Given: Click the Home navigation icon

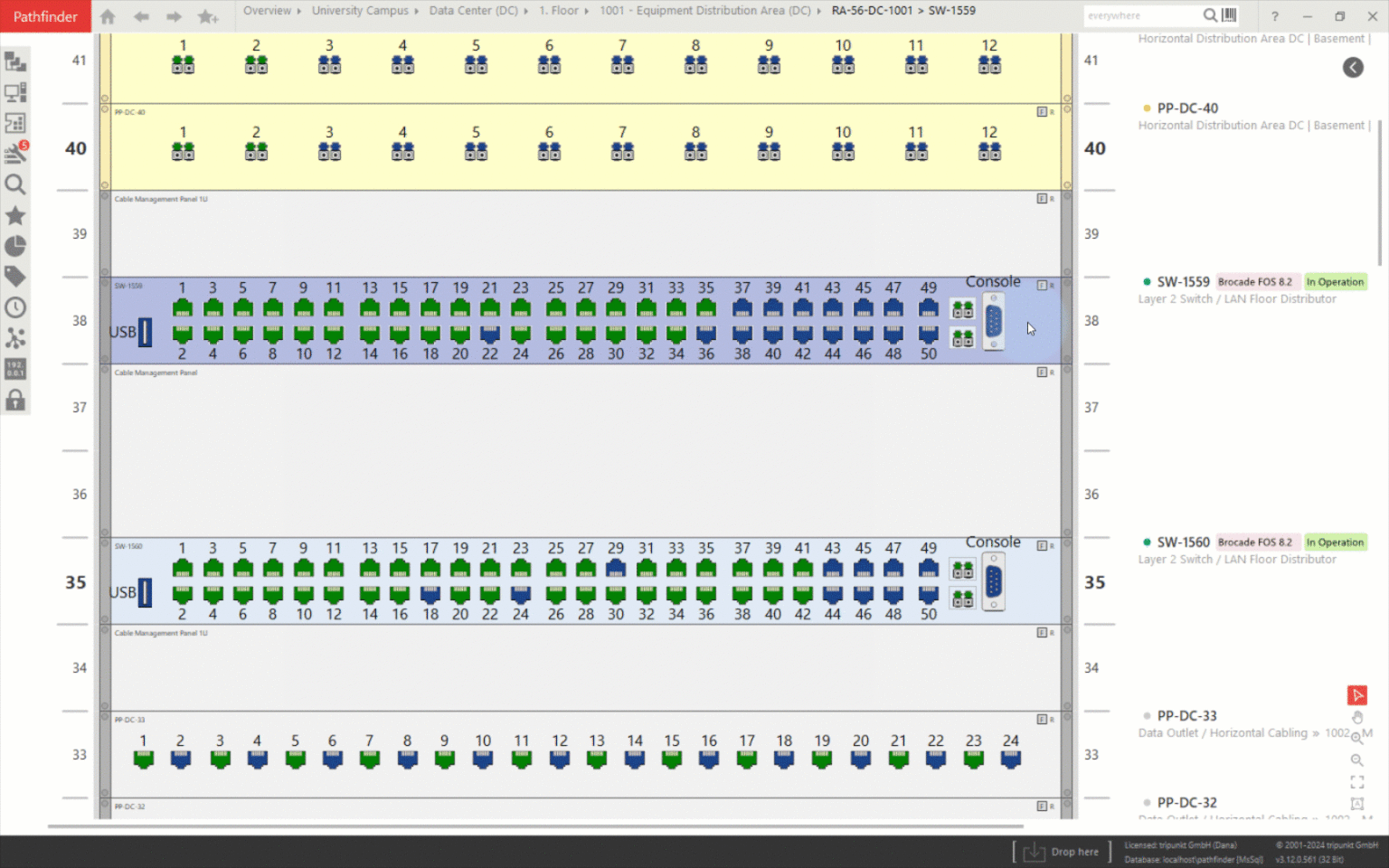Looking at the screenshot, I should click(x=108, y=16).
